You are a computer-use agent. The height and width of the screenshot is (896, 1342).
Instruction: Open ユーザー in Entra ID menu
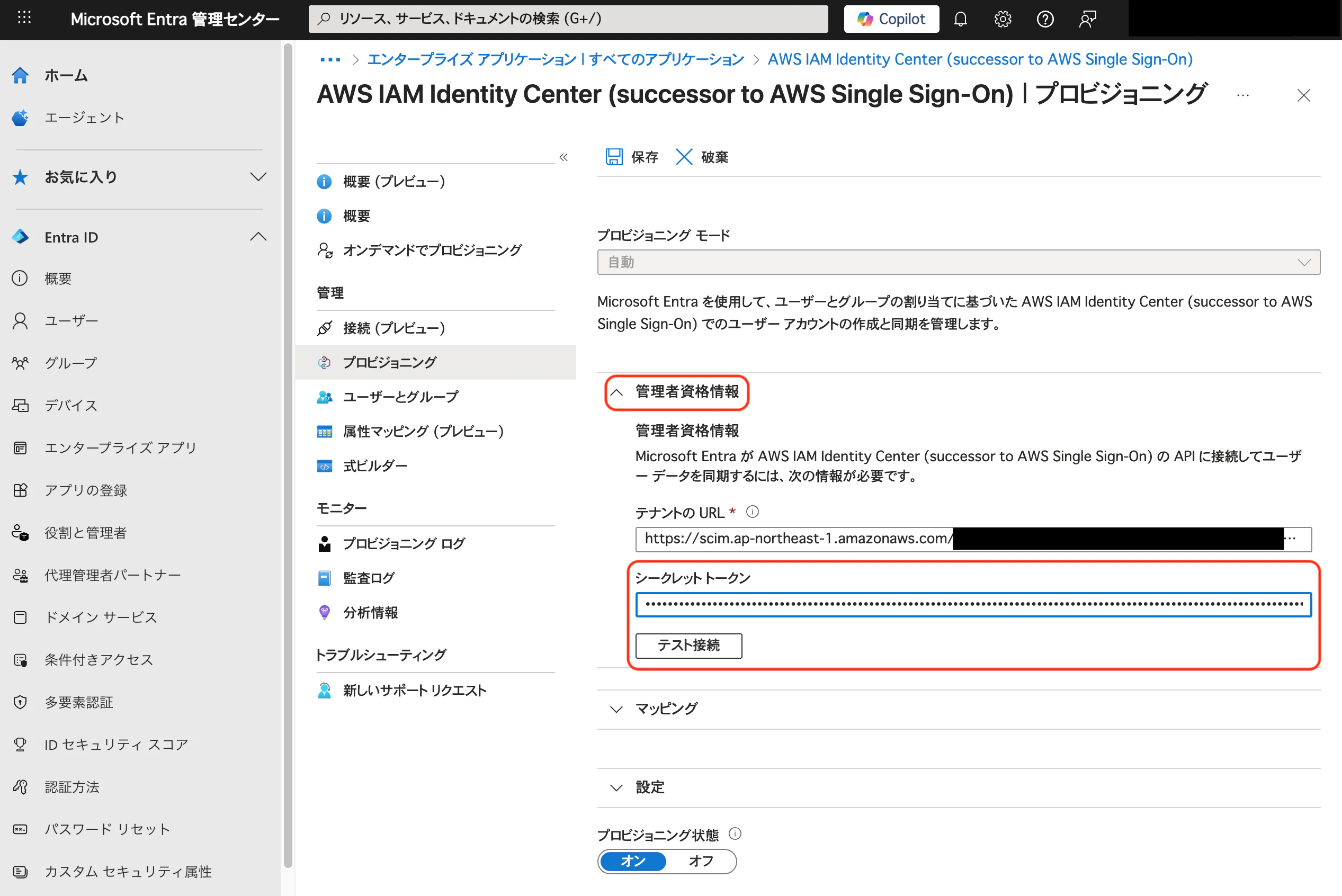pyautogui.click(x=71, y=320)
